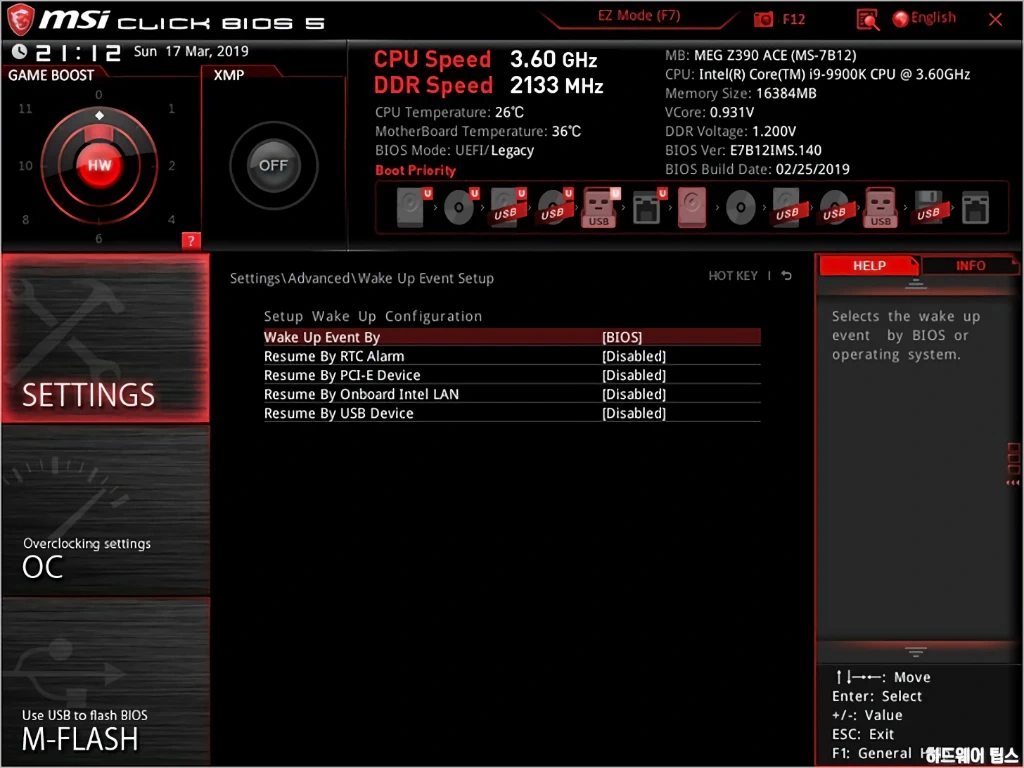Select last legacy network boot icon
Viewport: 1024px width, 768px height.
click(976, 208)
